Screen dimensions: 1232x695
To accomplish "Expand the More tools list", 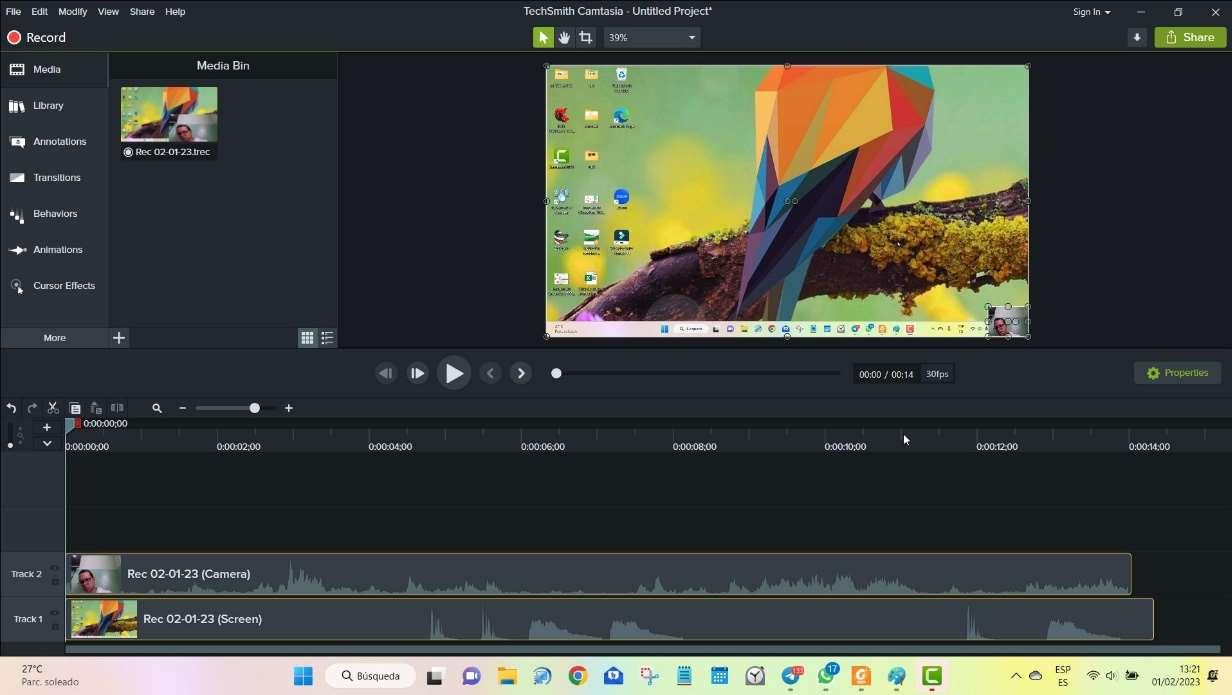I will pyautogui.click(x=54, y=338).
